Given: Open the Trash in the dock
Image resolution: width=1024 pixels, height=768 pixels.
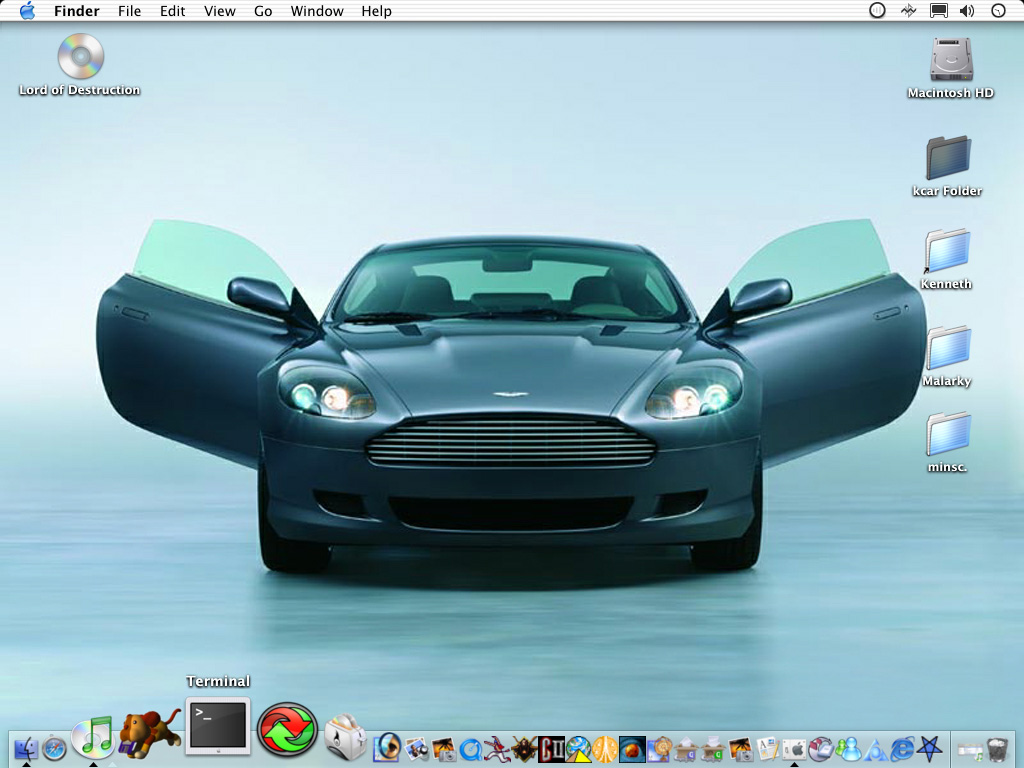Looking at the screenshot, I should [997, 747].
